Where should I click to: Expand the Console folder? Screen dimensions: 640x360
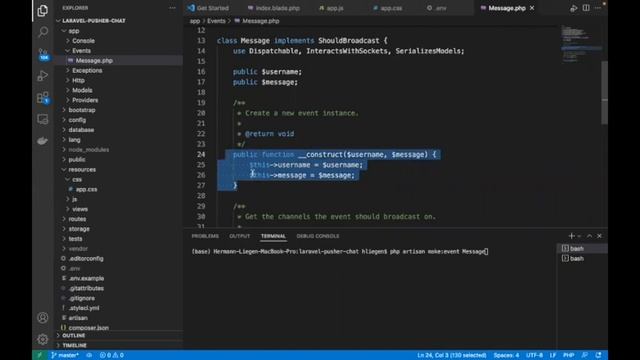pos(83,41)
